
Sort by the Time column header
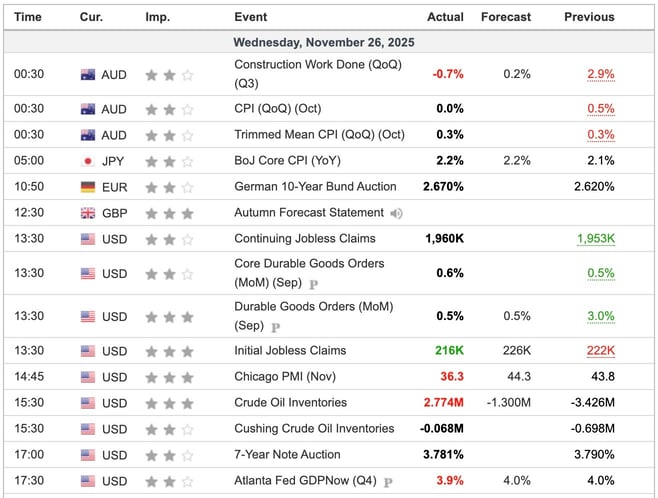28,17
